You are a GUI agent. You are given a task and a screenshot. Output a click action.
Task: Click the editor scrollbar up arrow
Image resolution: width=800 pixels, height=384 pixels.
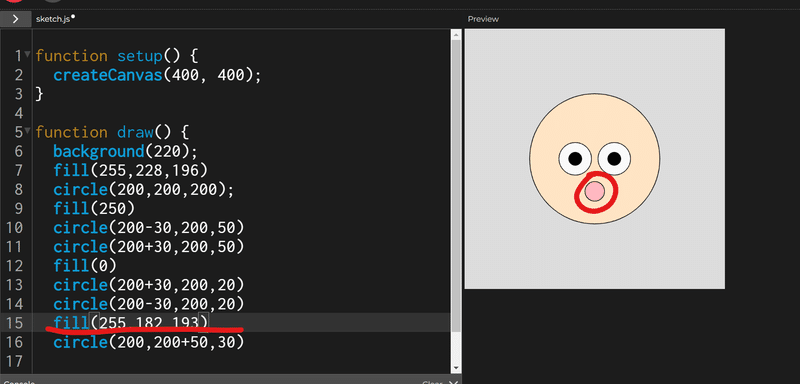pyautogui.click(x=456, y=34)
